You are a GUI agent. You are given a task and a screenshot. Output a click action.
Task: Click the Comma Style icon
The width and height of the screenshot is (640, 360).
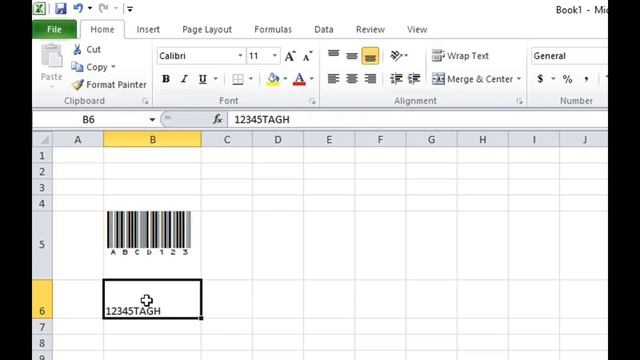(x=586, y=79)
